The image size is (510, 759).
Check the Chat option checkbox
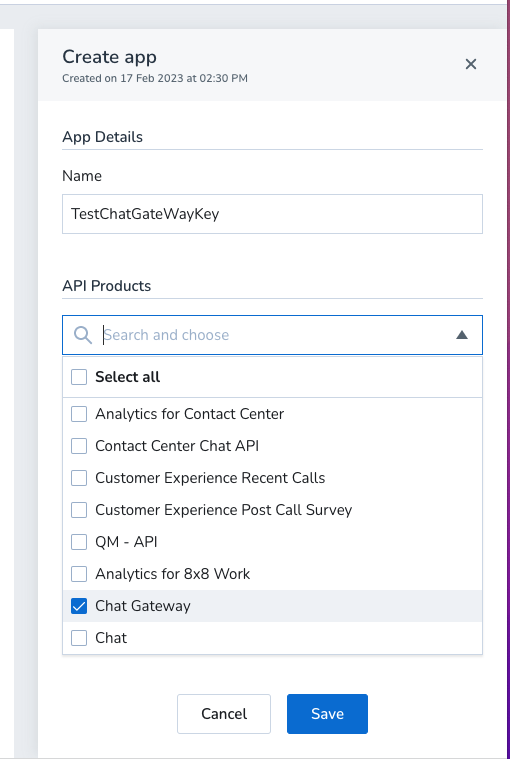click(79, 638)
